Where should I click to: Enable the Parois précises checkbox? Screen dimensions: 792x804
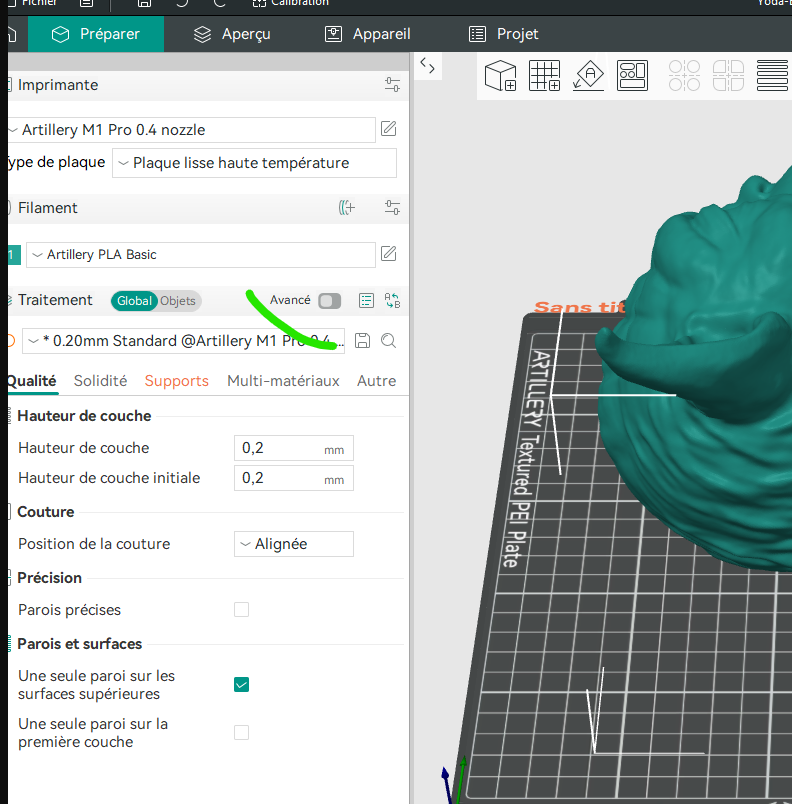[241, 610]
